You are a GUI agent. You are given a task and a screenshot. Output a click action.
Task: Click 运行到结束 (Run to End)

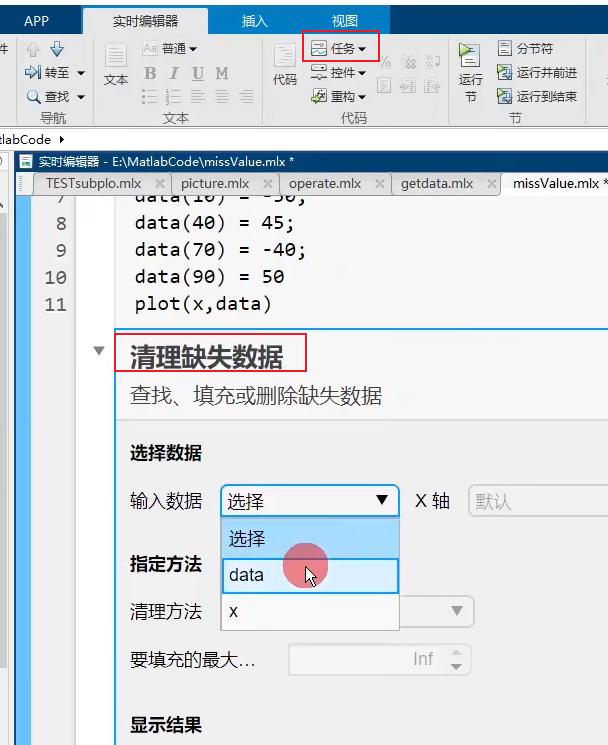tap(536, 97)
